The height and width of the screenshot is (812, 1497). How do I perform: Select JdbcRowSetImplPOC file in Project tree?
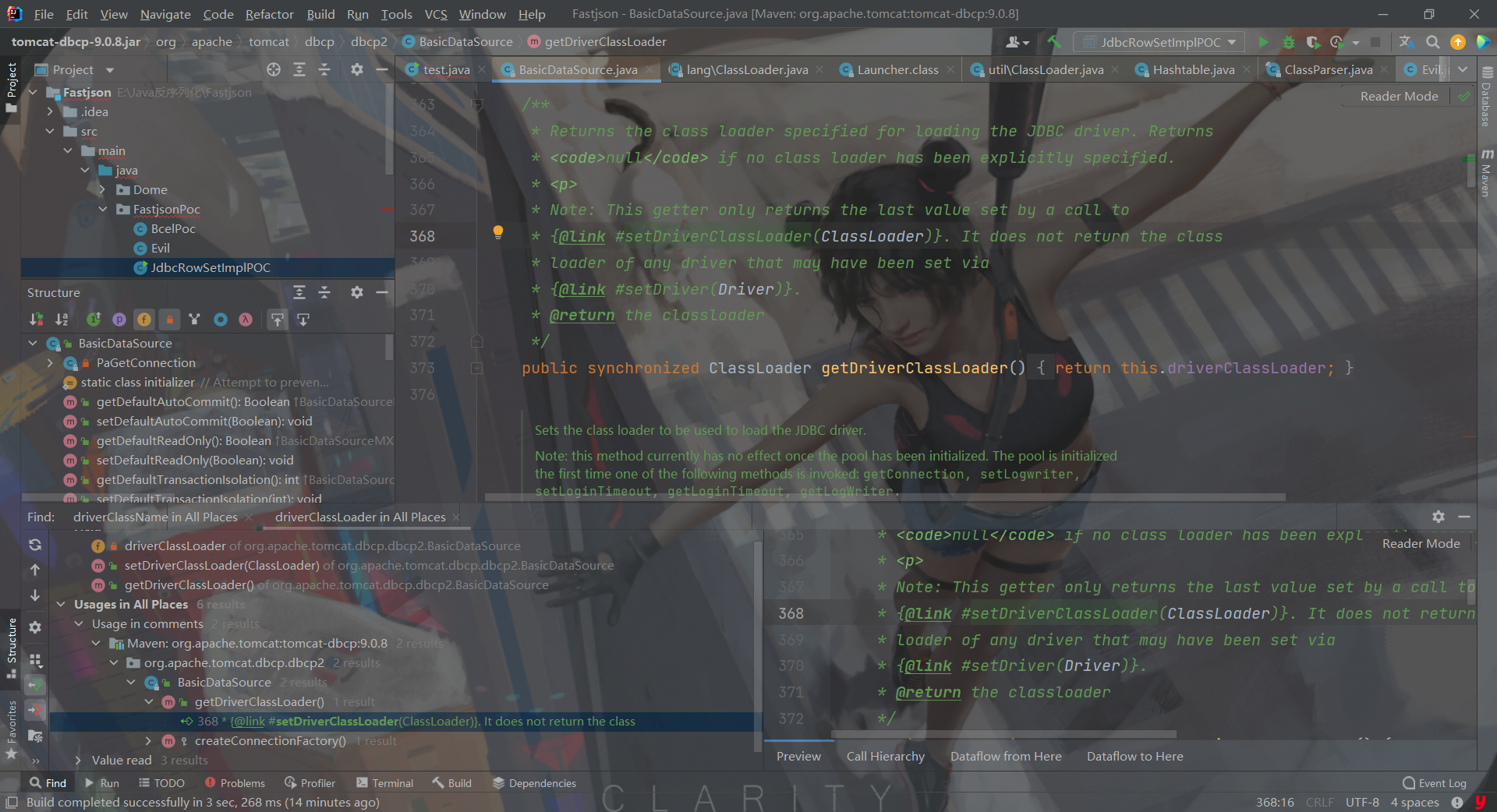tap(210, 267)
